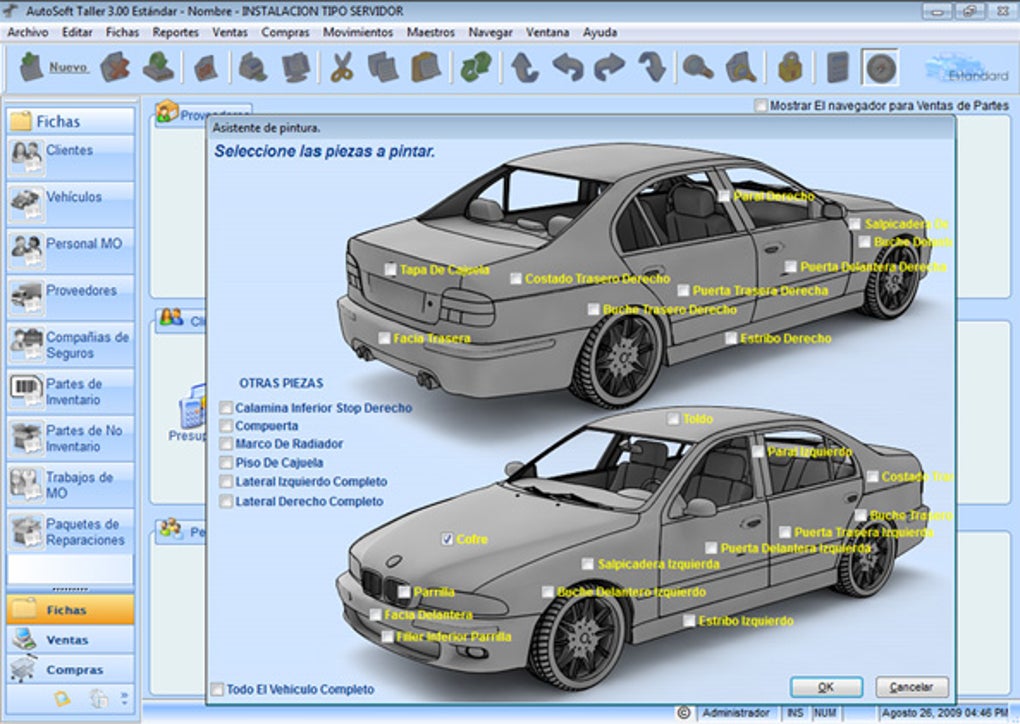Click the Cancelar button
The width and height of the screenshot is (1020, 724).
point(911,687)
